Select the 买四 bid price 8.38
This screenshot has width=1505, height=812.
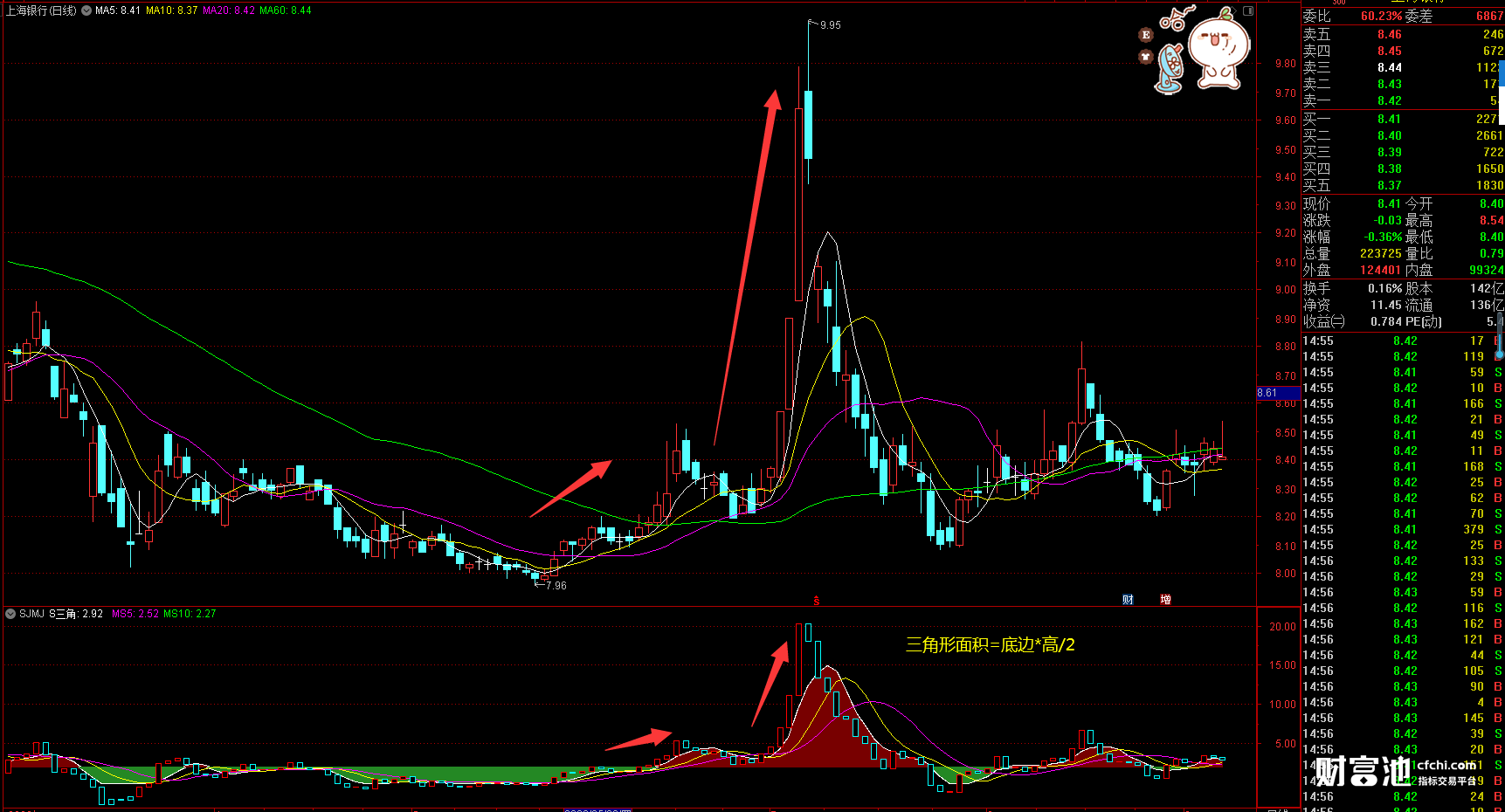pyautogui.click(x=1390, y=169)
